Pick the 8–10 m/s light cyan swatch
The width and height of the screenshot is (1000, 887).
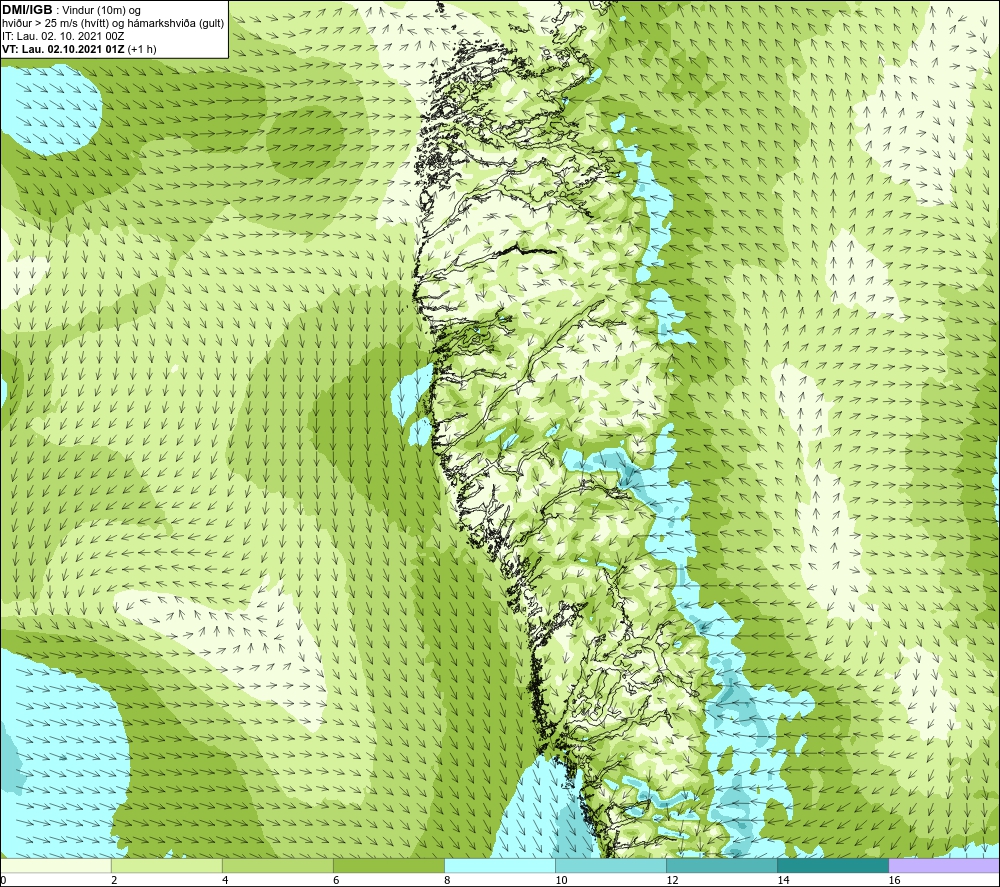(x=499, y=866)
